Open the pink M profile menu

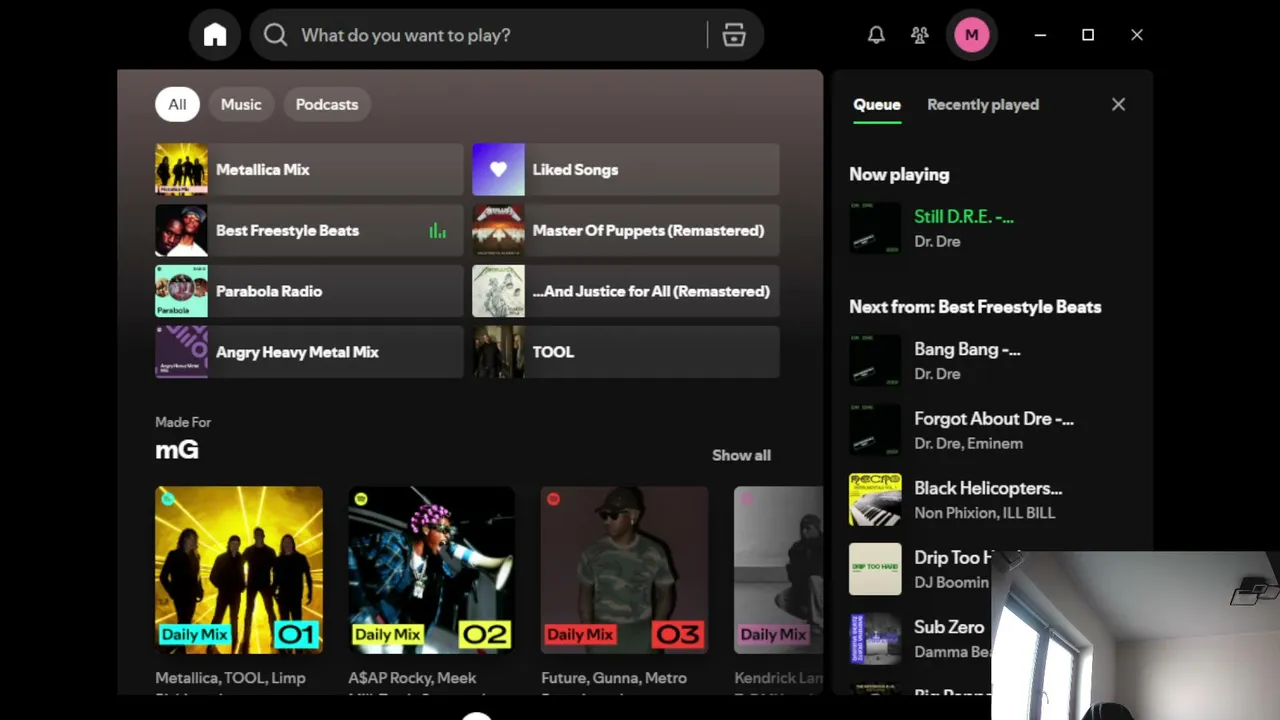click(x=971, y=35)
